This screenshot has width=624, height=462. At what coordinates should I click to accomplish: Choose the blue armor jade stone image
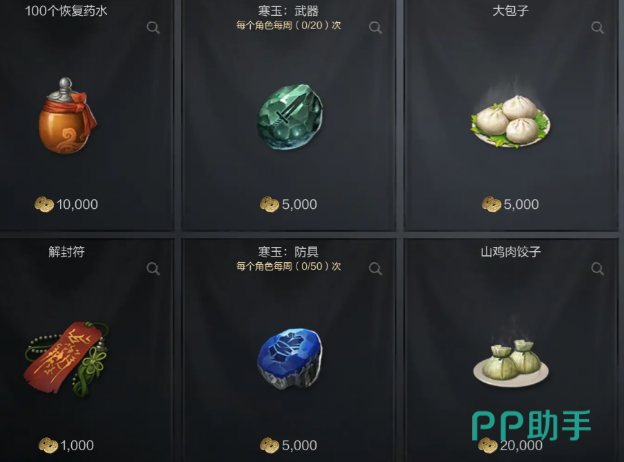(289, 357)
